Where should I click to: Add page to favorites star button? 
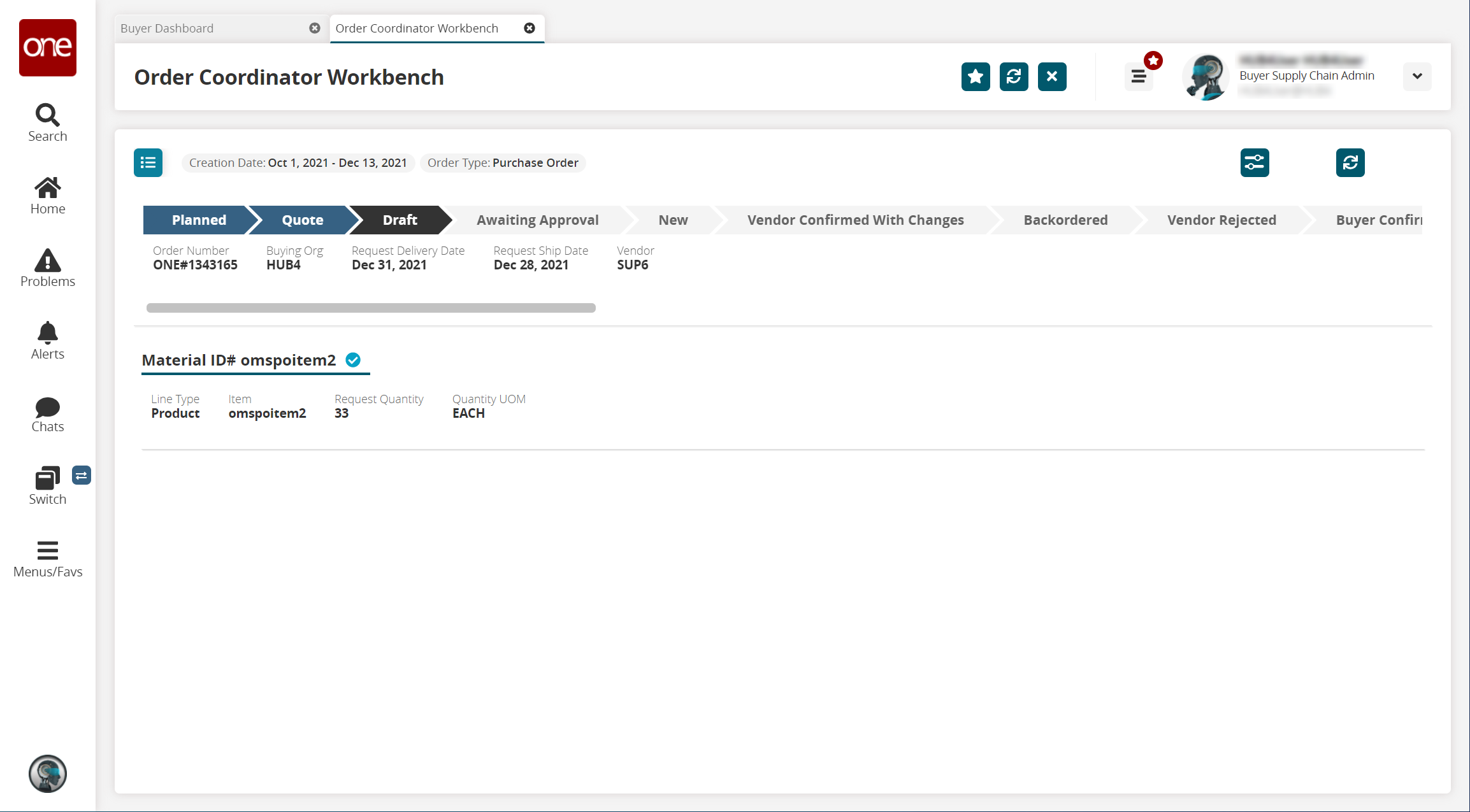[975, 76]
